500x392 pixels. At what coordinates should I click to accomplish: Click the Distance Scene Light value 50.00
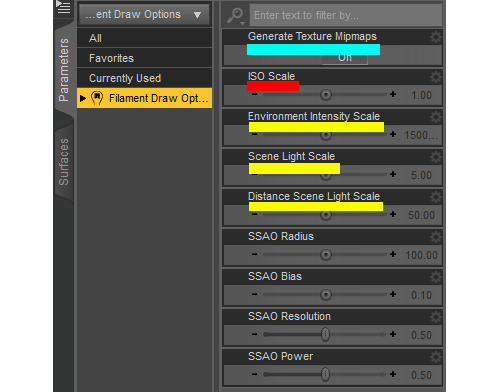click(421, 215)
